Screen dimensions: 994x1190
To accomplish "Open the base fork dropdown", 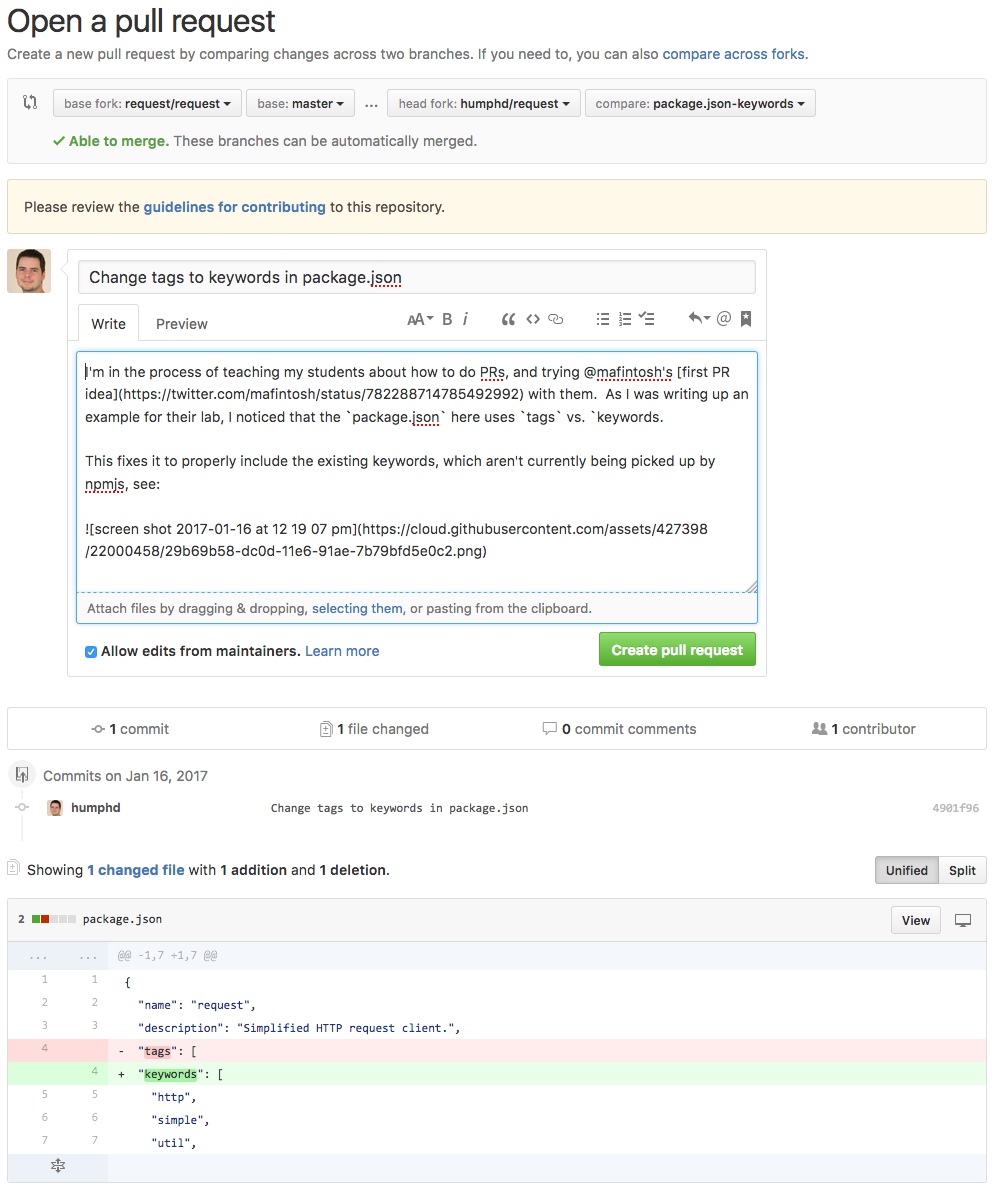I will 146,102.
